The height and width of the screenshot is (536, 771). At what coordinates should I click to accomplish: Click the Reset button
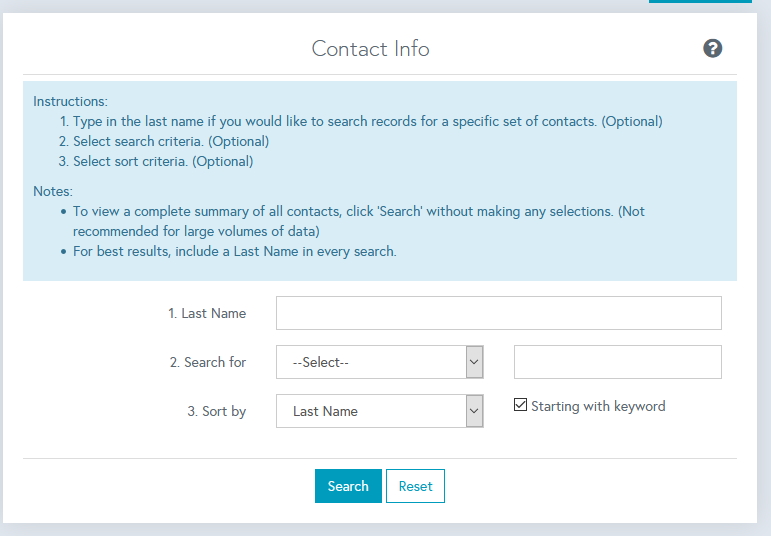coord(415,486)
